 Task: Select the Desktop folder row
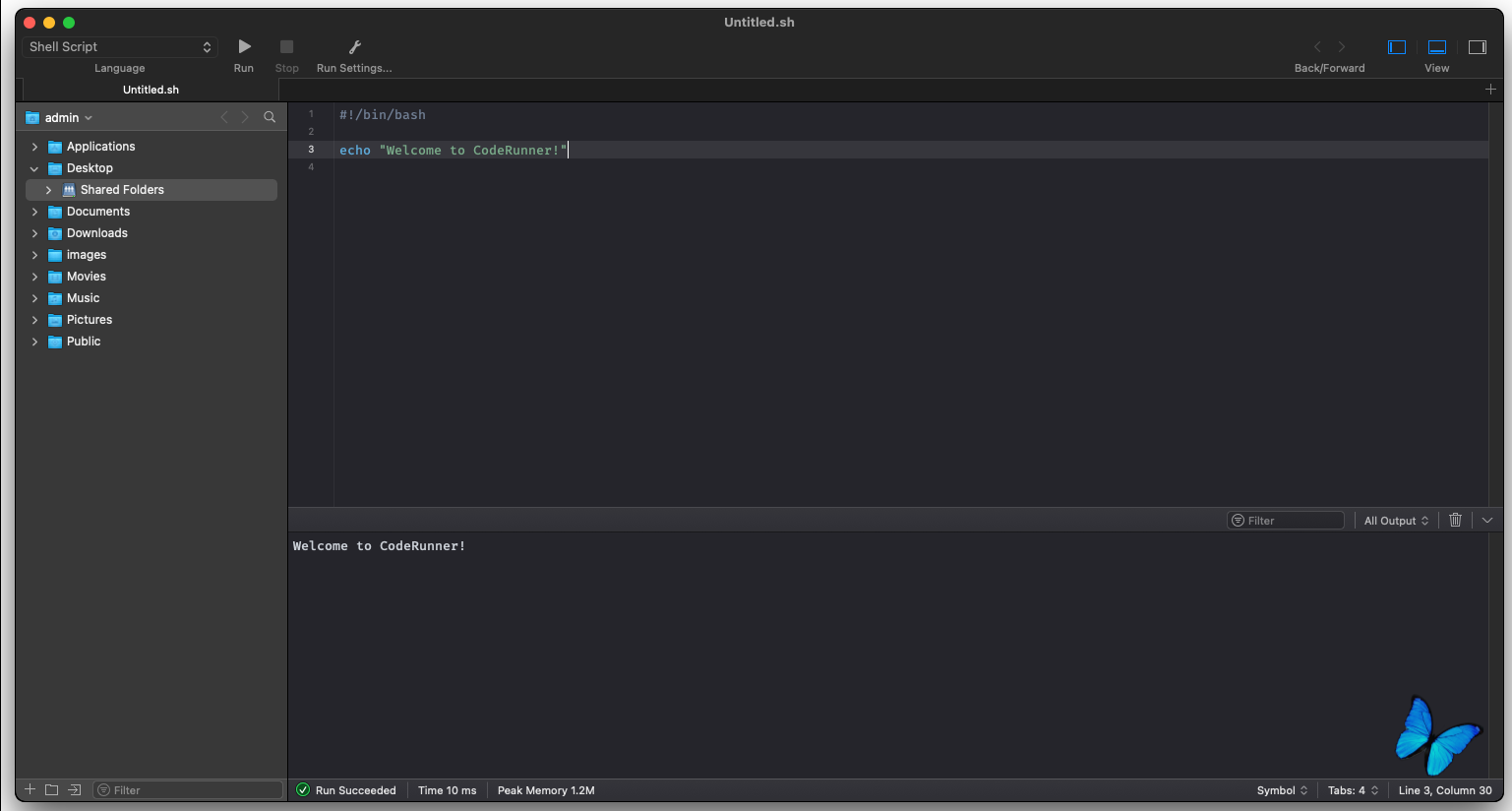tap(151, 168)
